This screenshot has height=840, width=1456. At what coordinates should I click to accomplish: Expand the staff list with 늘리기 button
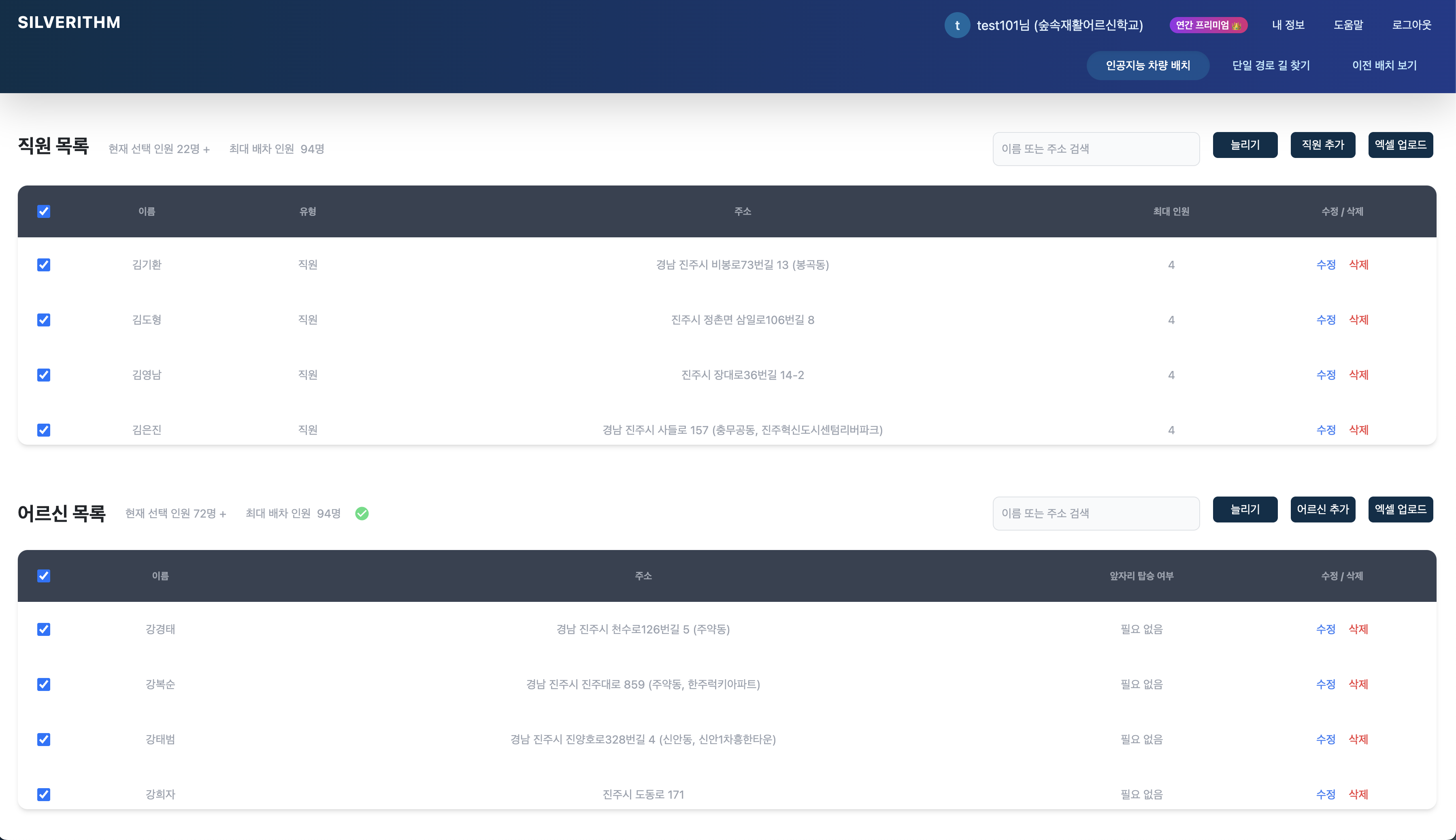click(1244, 145)
